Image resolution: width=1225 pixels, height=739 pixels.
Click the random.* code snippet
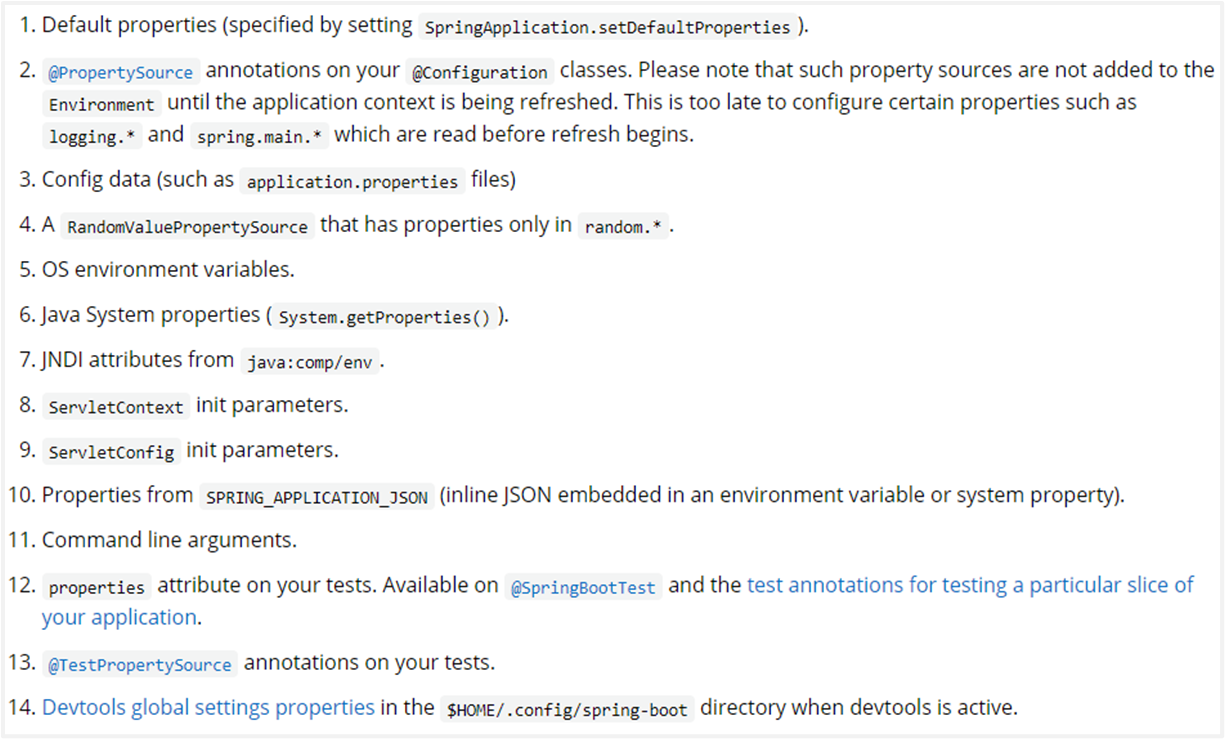(624, 228)
